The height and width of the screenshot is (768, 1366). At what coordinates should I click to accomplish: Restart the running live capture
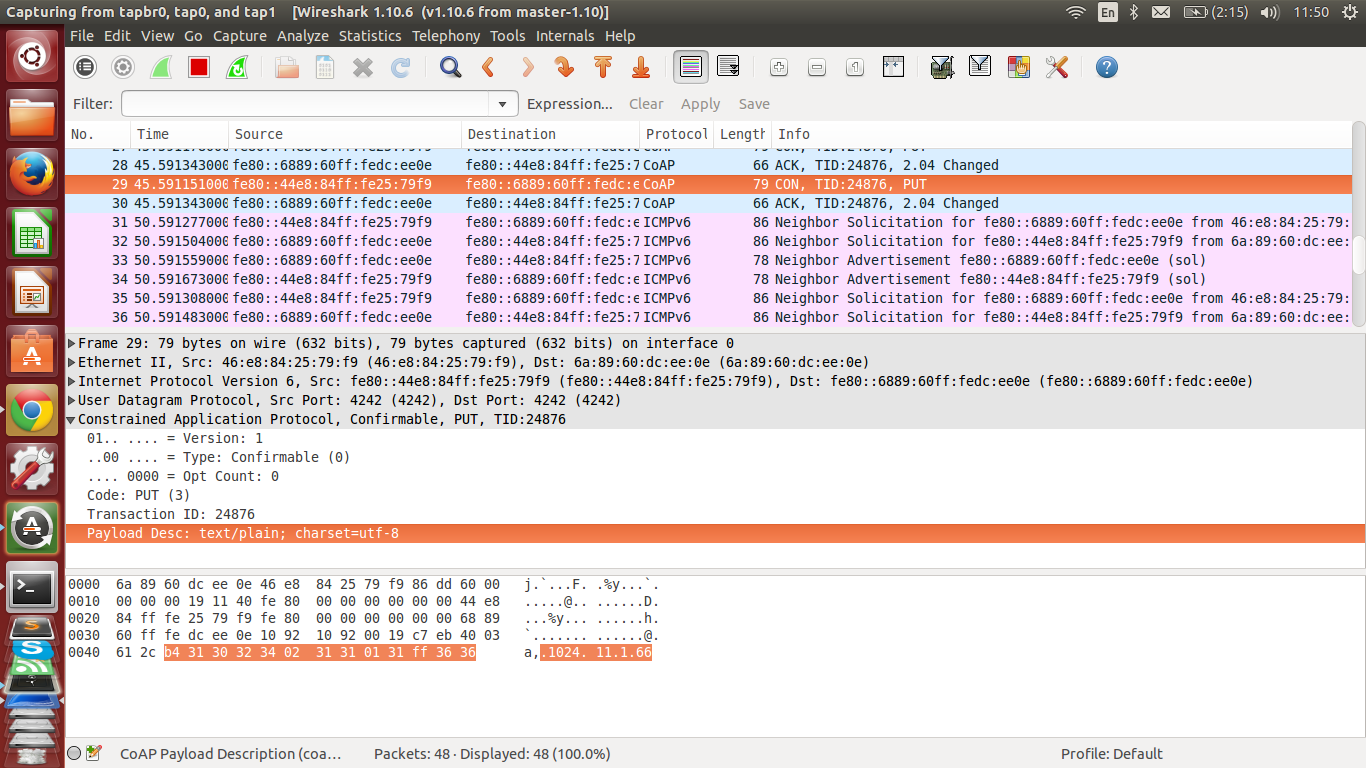[x=237, y=67]
